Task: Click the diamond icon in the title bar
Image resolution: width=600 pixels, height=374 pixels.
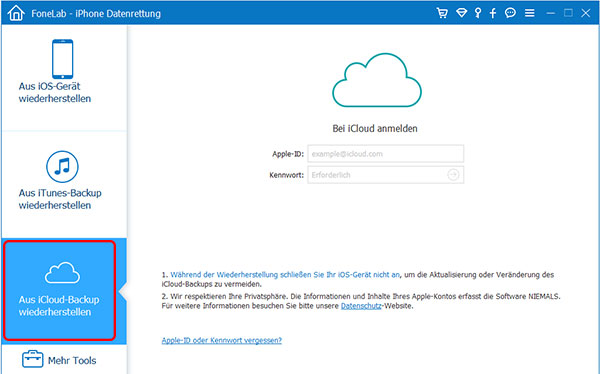Action: (461, 13)
